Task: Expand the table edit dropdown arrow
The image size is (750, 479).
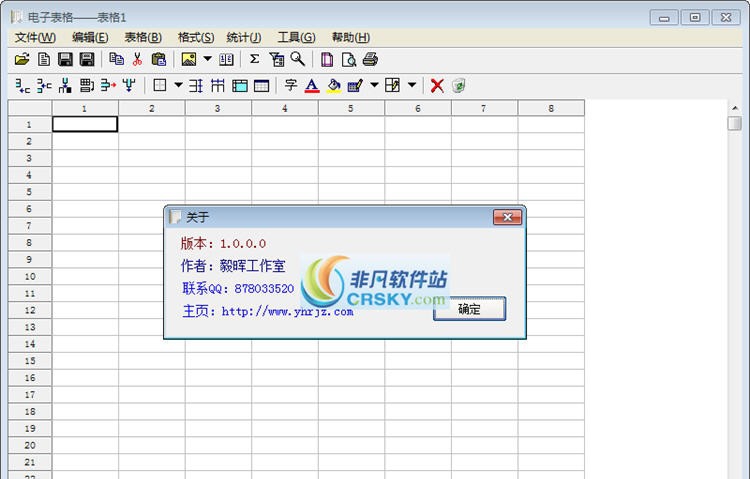Action: [x=375, y=85]
